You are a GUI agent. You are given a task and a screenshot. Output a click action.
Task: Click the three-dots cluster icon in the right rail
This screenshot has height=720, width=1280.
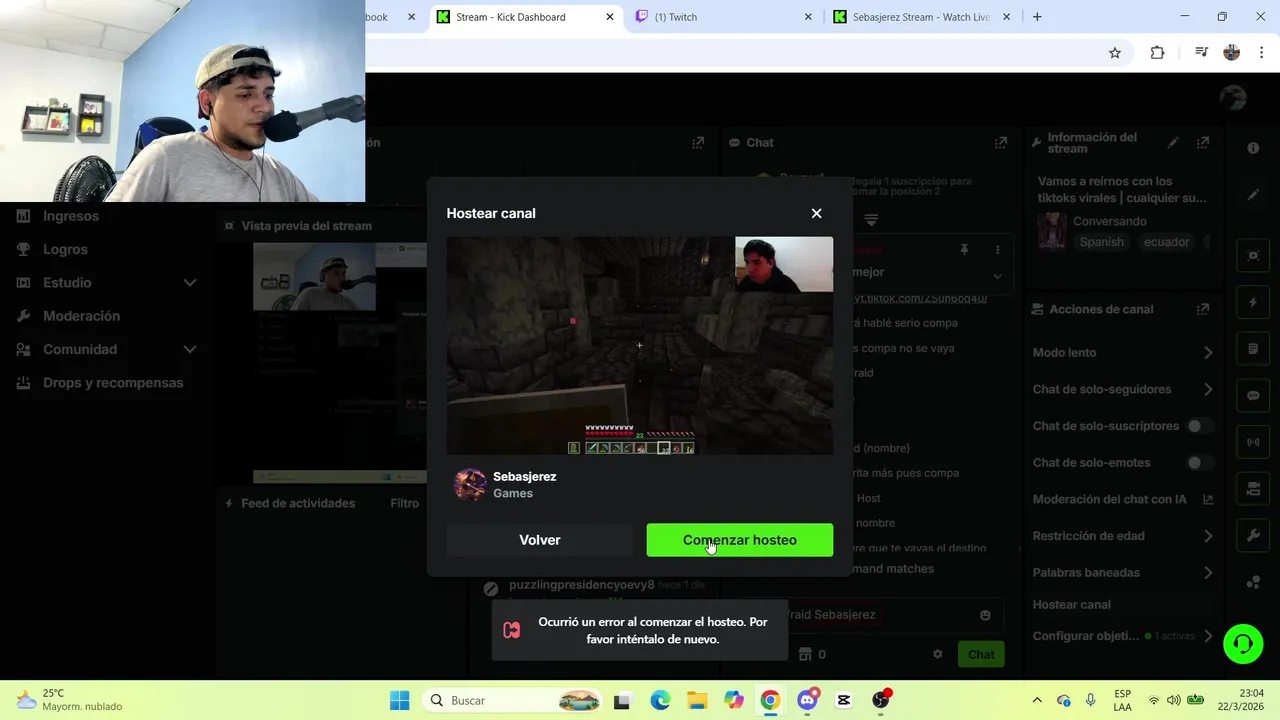pyautogui.click(x=1253, y=583)
